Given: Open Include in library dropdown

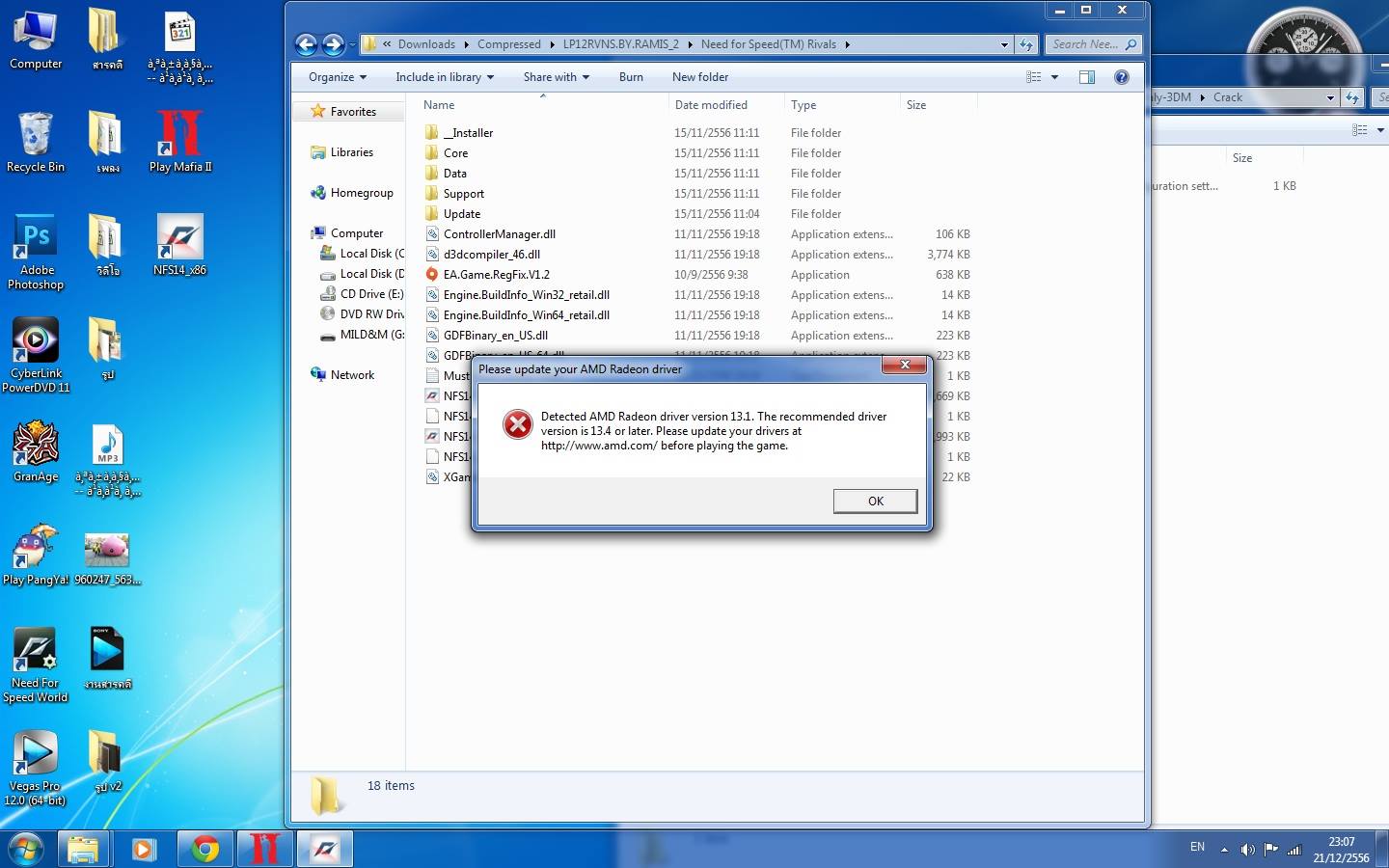Looking at the screenshot, I should 445,77.
